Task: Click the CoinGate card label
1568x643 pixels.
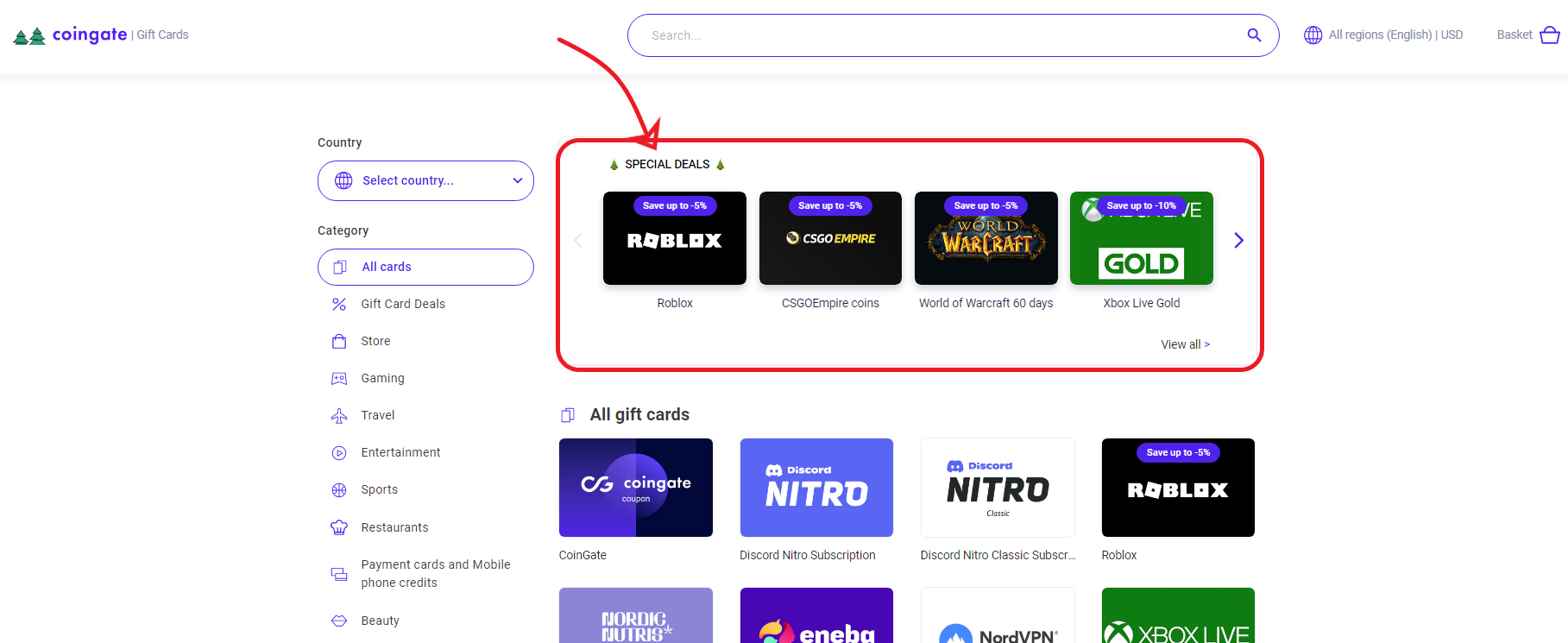Action: (x=582, y=556)
